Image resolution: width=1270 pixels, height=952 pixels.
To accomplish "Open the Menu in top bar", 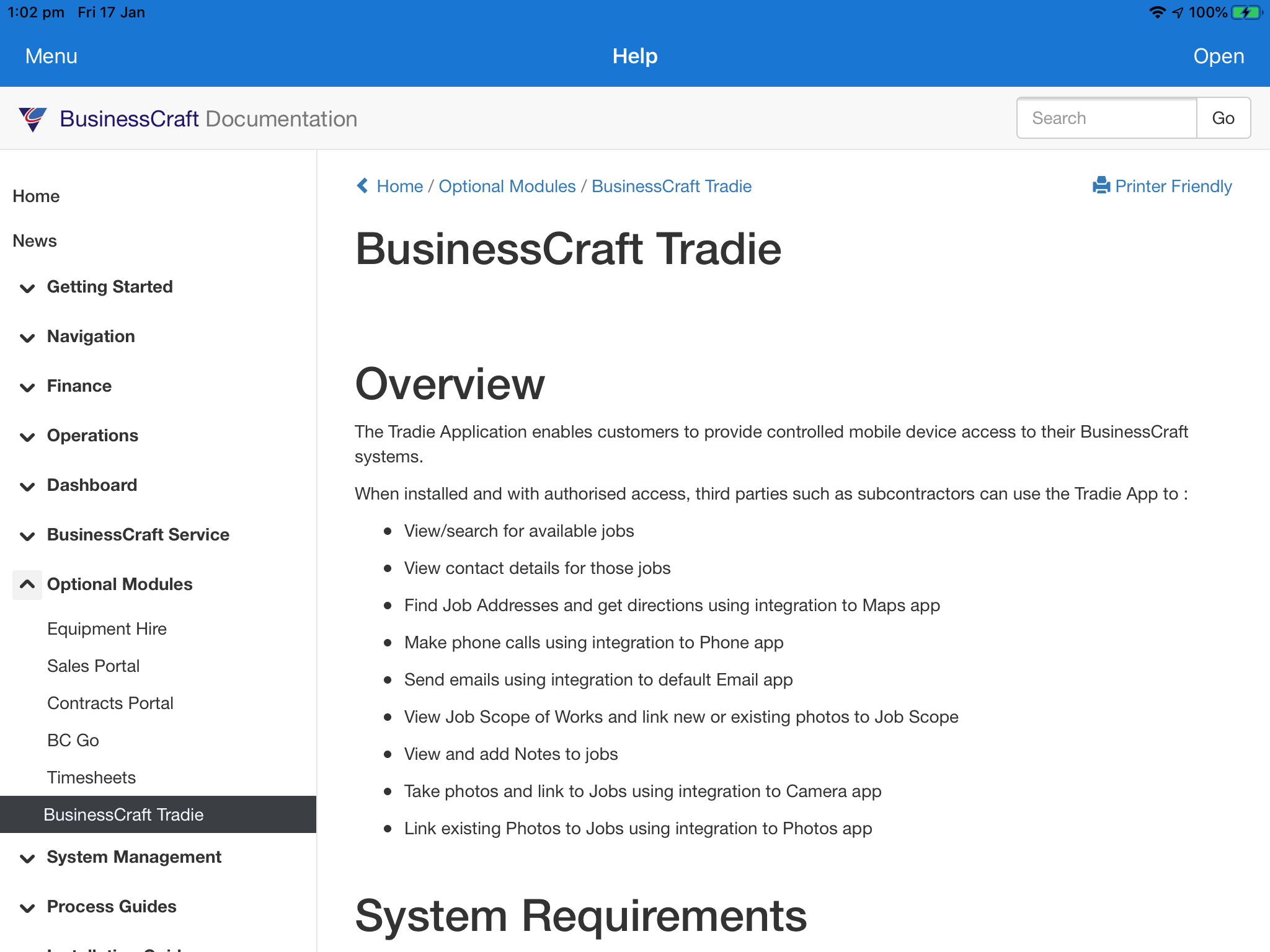I will pyautogui.click(x=51, y=56).
